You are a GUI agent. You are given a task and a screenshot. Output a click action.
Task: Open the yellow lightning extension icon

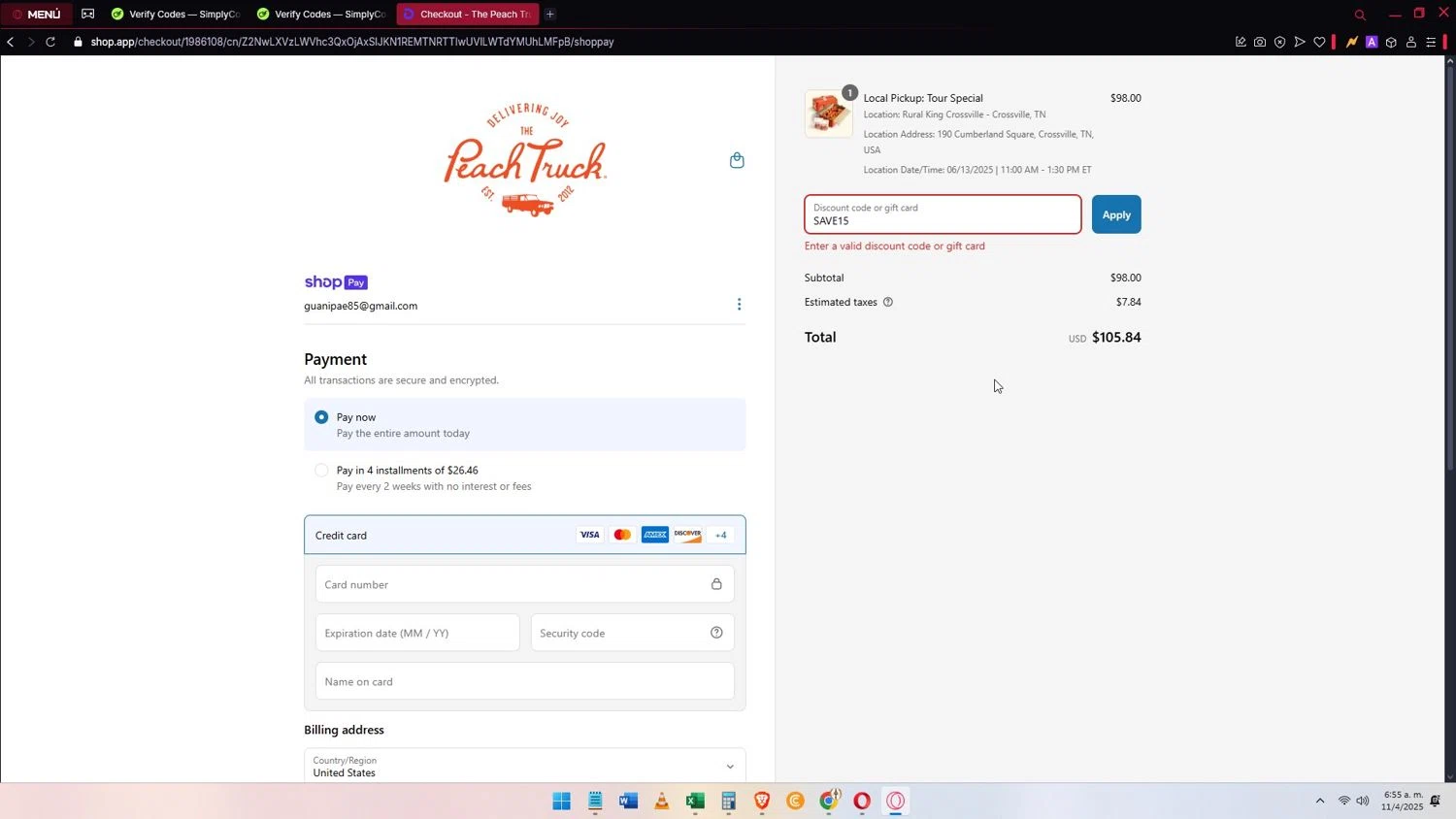pyautogui.click(x=1351, y=42)
